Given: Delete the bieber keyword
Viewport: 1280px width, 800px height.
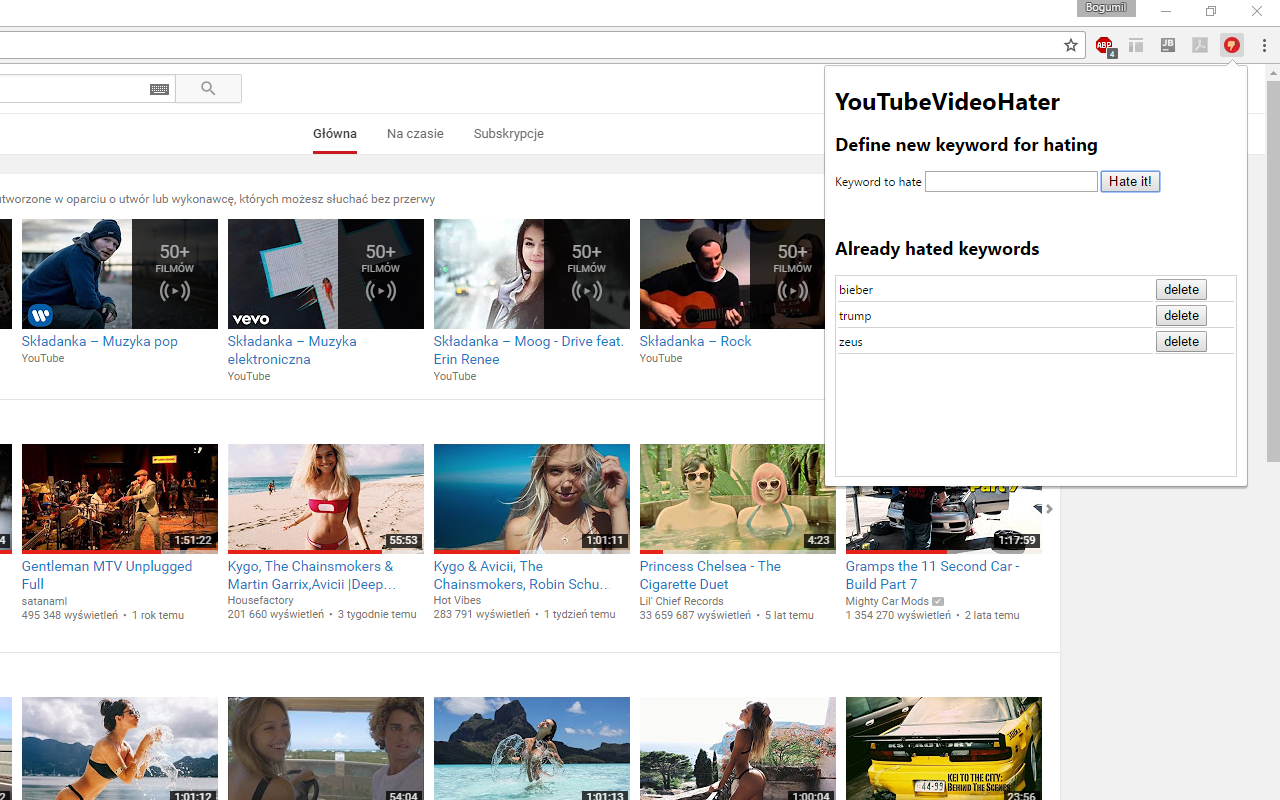Looking at the screenshot, I should (1181, 289).
